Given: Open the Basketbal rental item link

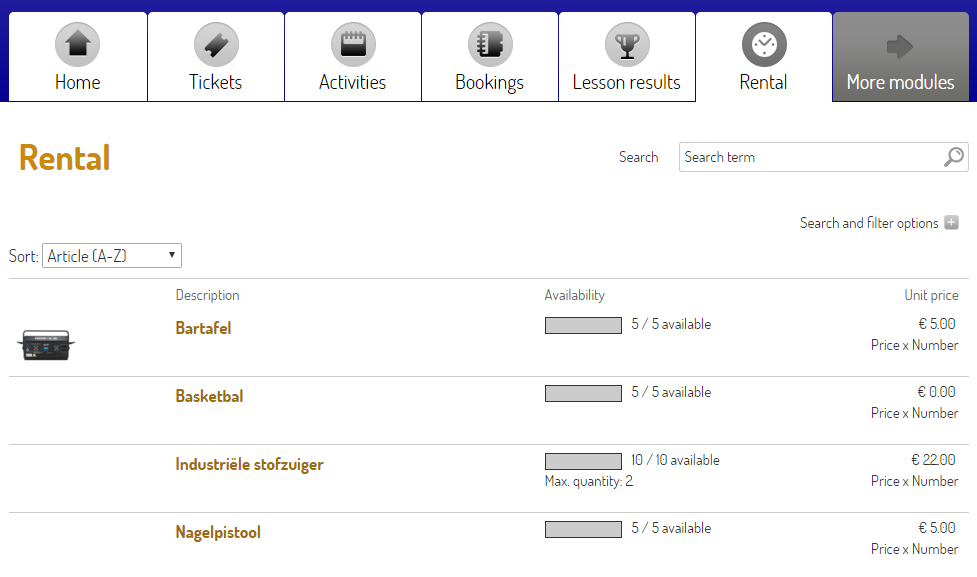Looking at the screenshot, I should pos(209,396).
